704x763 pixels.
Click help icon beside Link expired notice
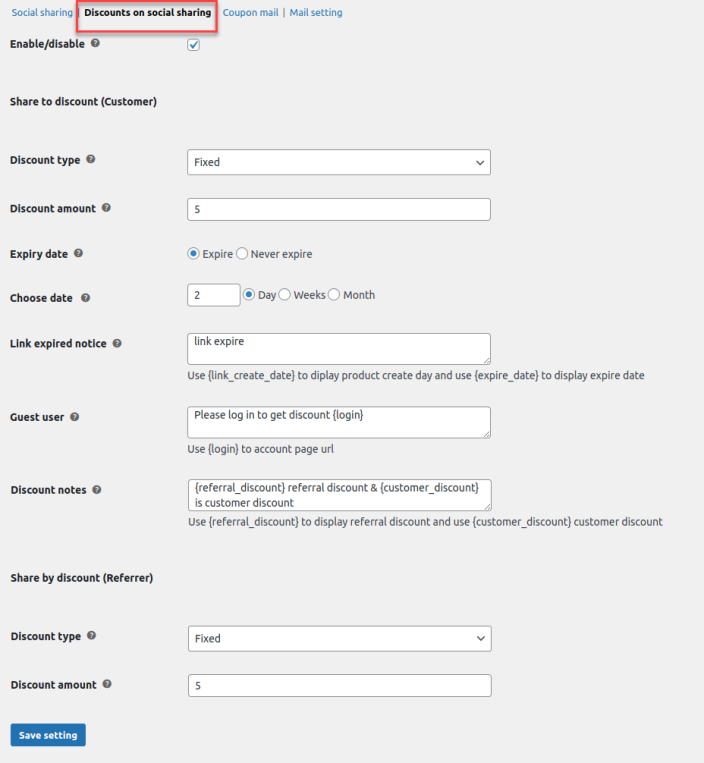(x=117, y=343)
